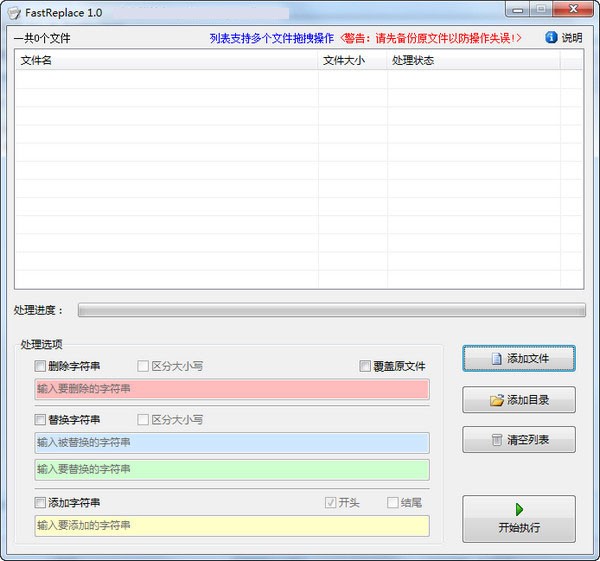Click the document icon on 添加文件 button
This screenshot has width=600, height=561.
(x=496, y=359)
